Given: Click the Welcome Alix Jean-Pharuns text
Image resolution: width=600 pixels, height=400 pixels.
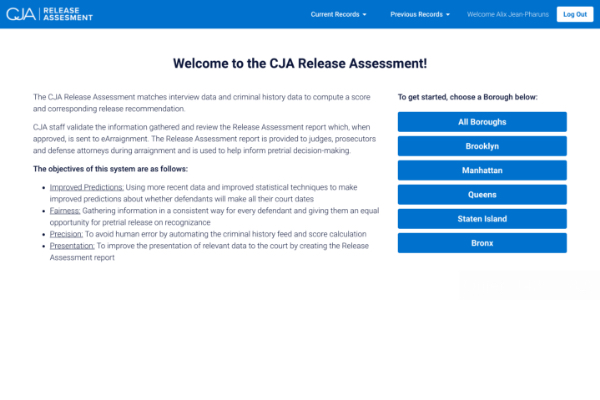Looking at the screenshot, I should pos(507,15).
